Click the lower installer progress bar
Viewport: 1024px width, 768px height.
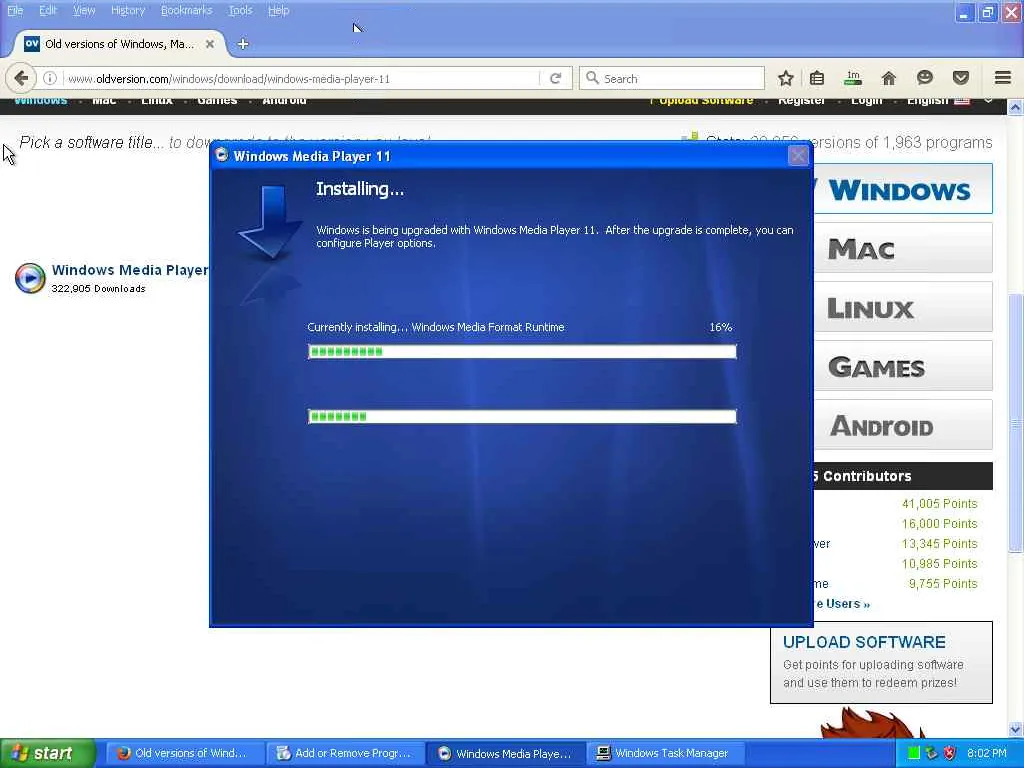click(x=522, y=417)
